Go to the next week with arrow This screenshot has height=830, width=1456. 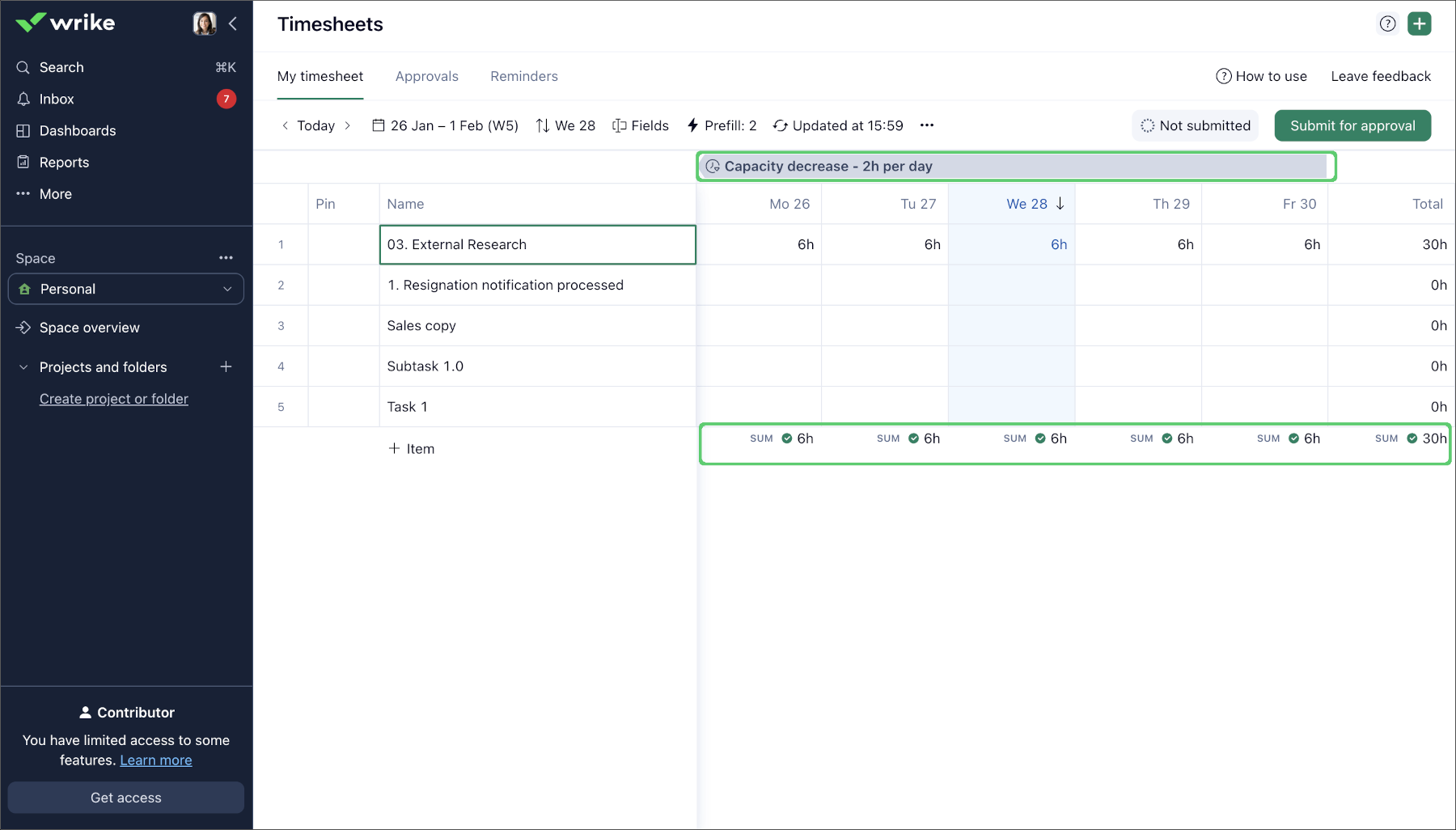pos(348,125)
